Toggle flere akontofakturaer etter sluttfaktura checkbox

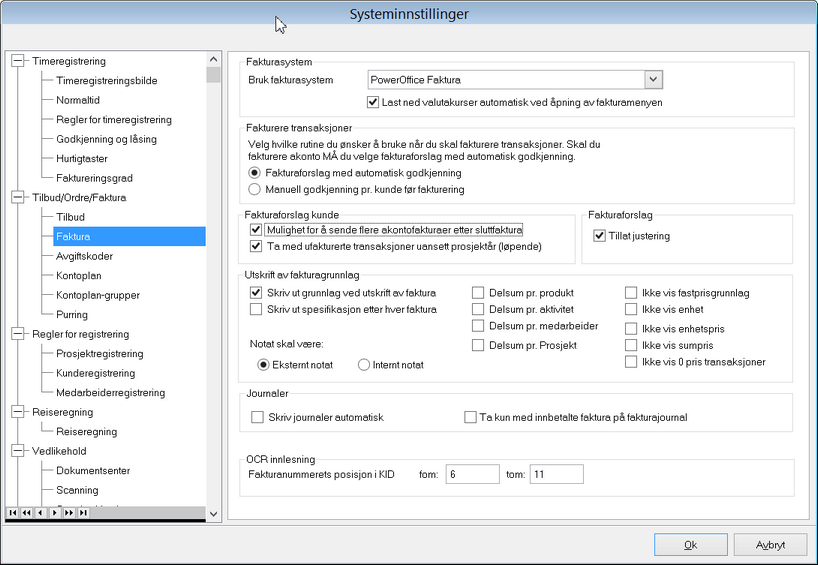[x=256, y=230]
